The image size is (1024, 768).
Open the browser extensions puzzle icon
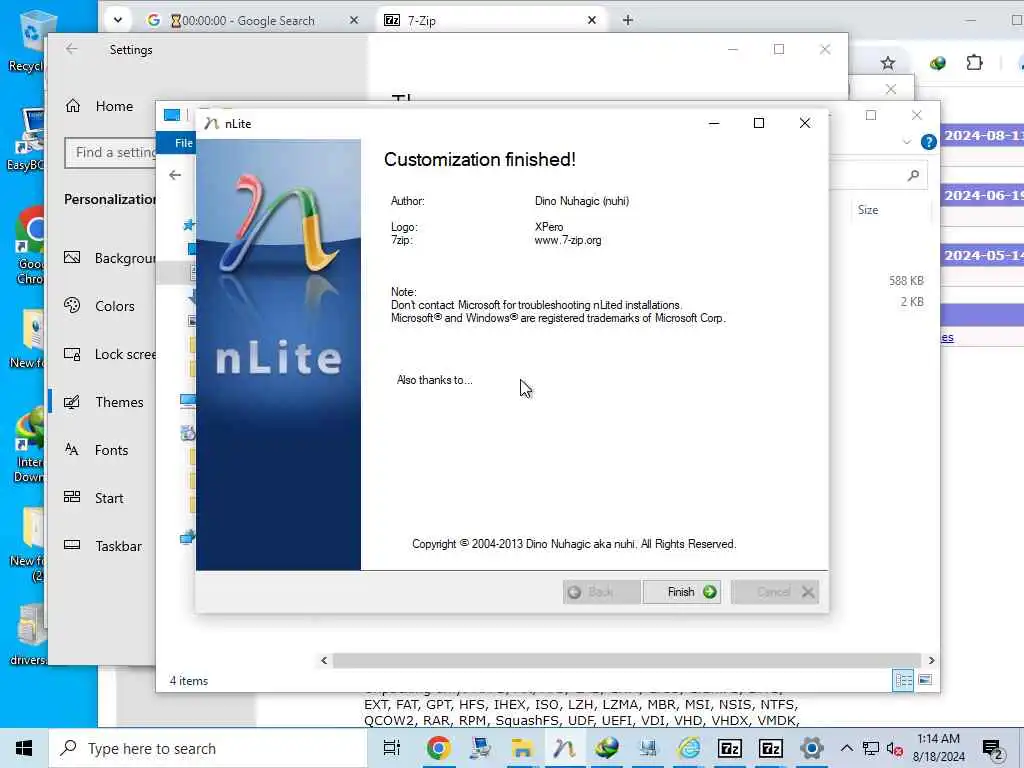tap(974, 63)
